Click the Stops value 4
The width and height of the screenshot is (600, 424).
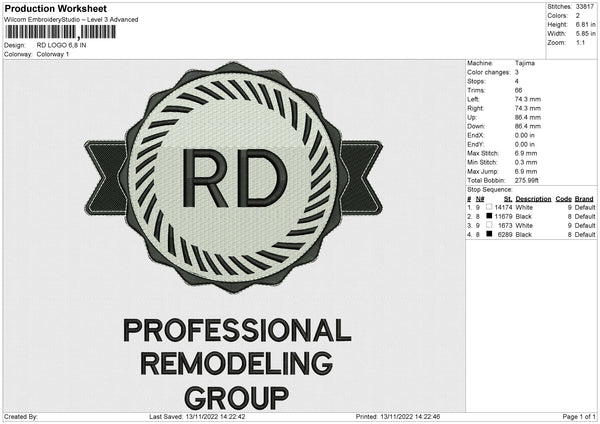[517, 82]
